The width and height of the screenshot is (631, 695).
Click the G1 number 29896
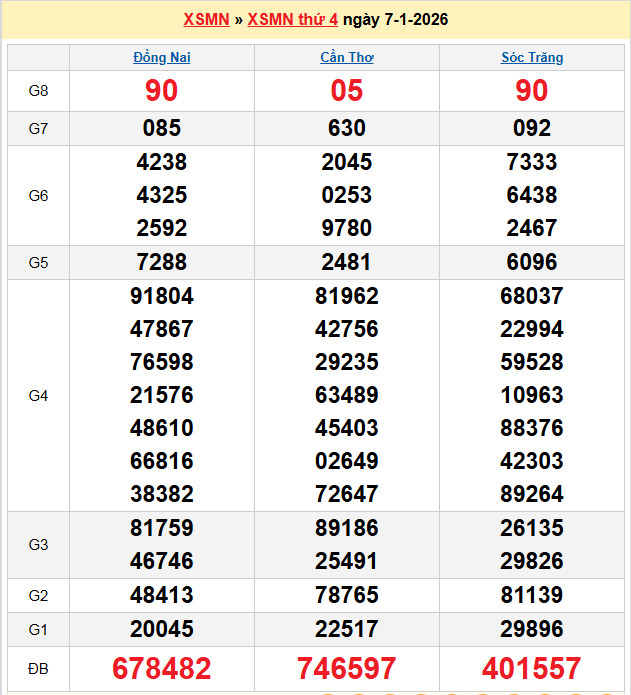pos(531,629)
